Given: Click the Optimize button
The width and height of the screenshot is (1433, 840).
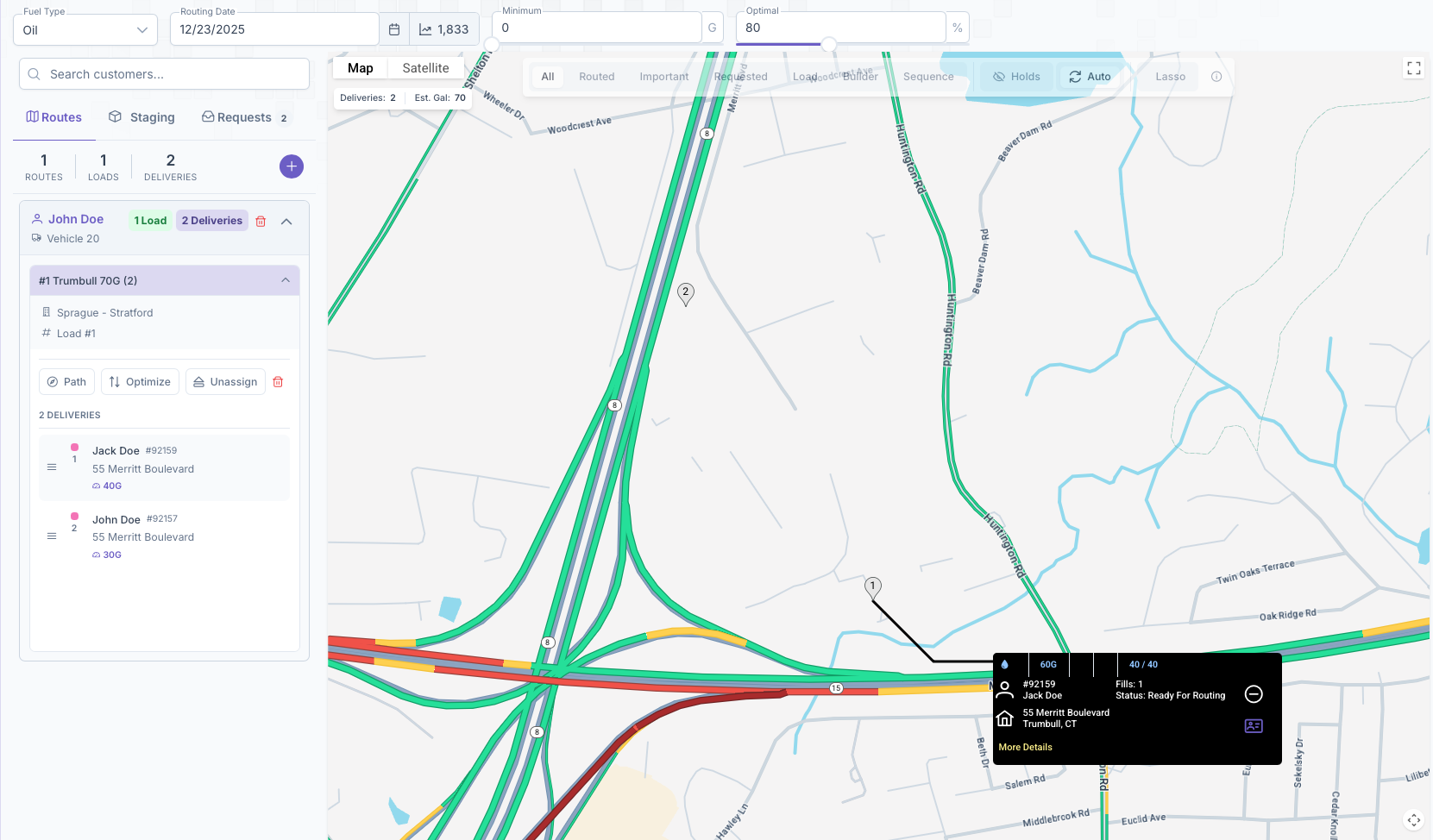Looking at the screenshot, I should pos(140,382).
